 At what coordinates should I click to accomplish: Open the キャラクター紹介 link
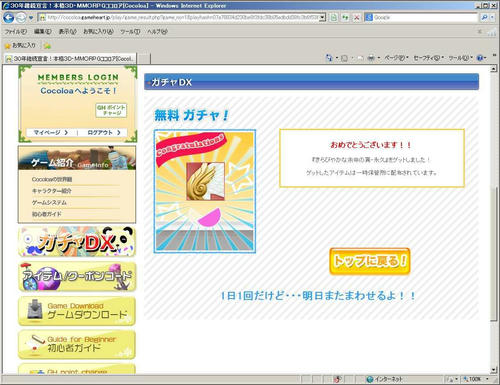[x=52, y=191]
